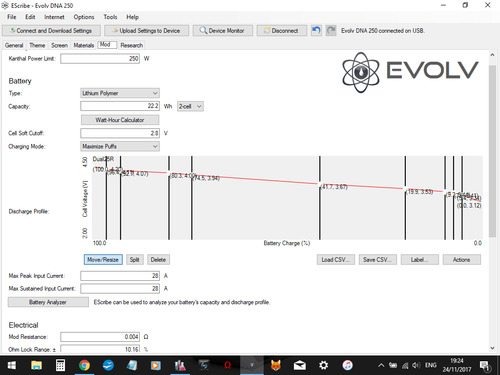Open Google Chrome from the taskbar
500x375 pixels.
click(x=84, y=365)
